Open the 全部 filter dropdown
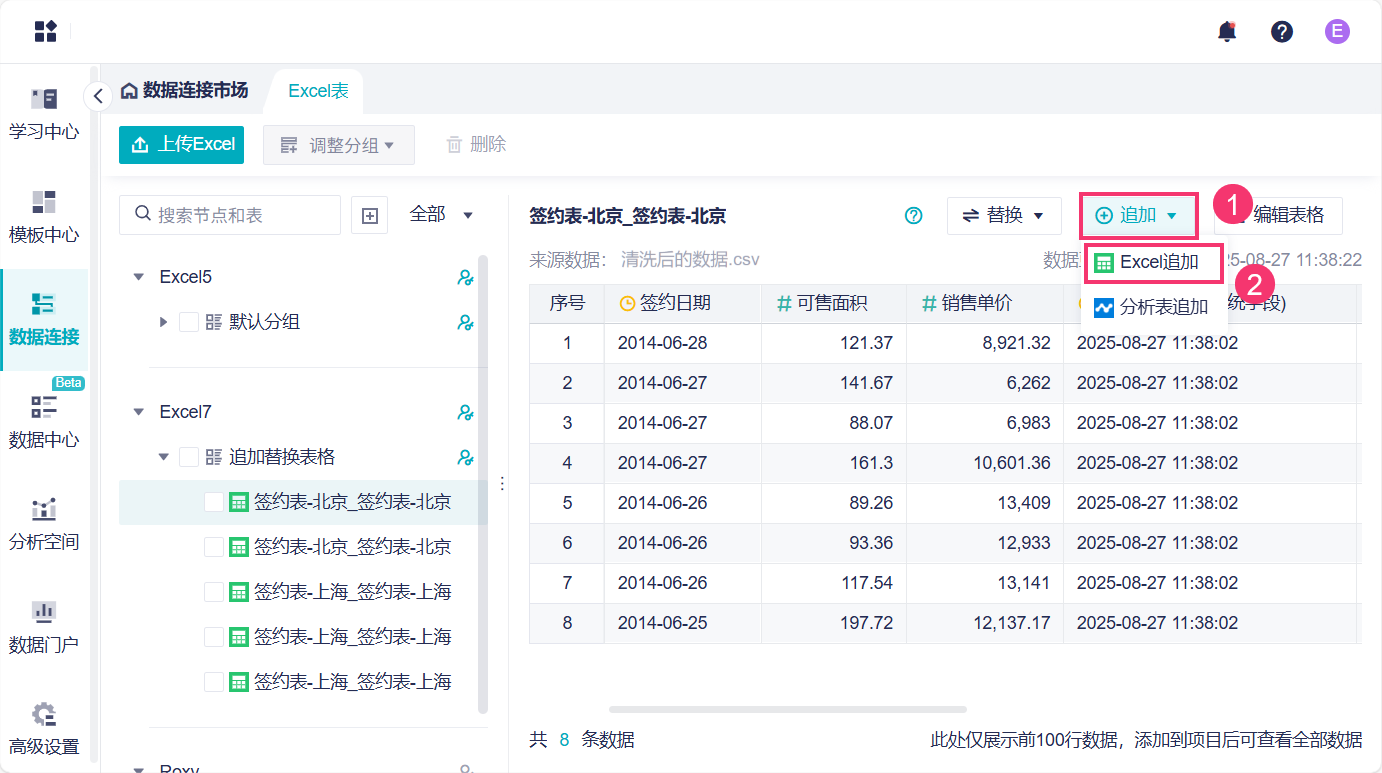Screen dimensions: 1382x773 [x=441, y=215]
